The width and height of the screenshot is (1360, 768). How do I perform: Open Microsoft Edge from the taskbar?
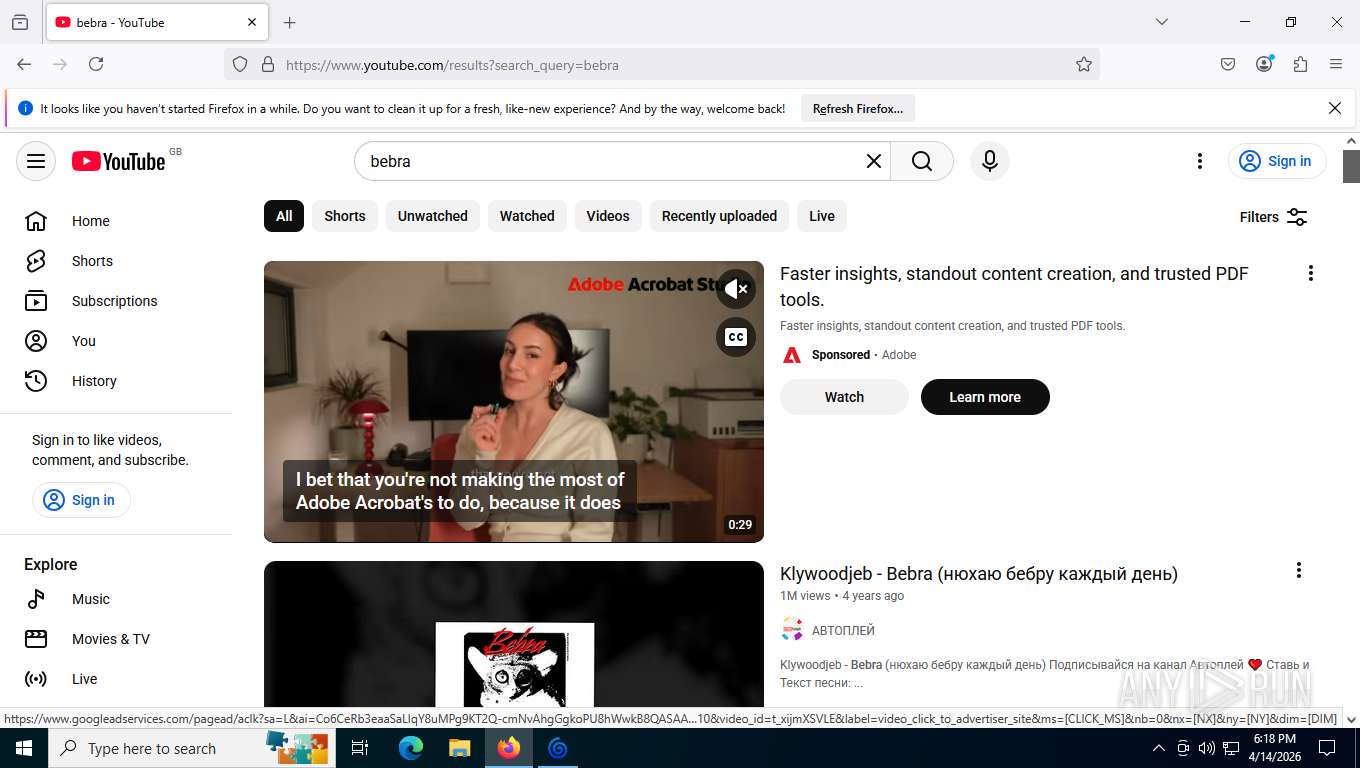tap(411, 748)
